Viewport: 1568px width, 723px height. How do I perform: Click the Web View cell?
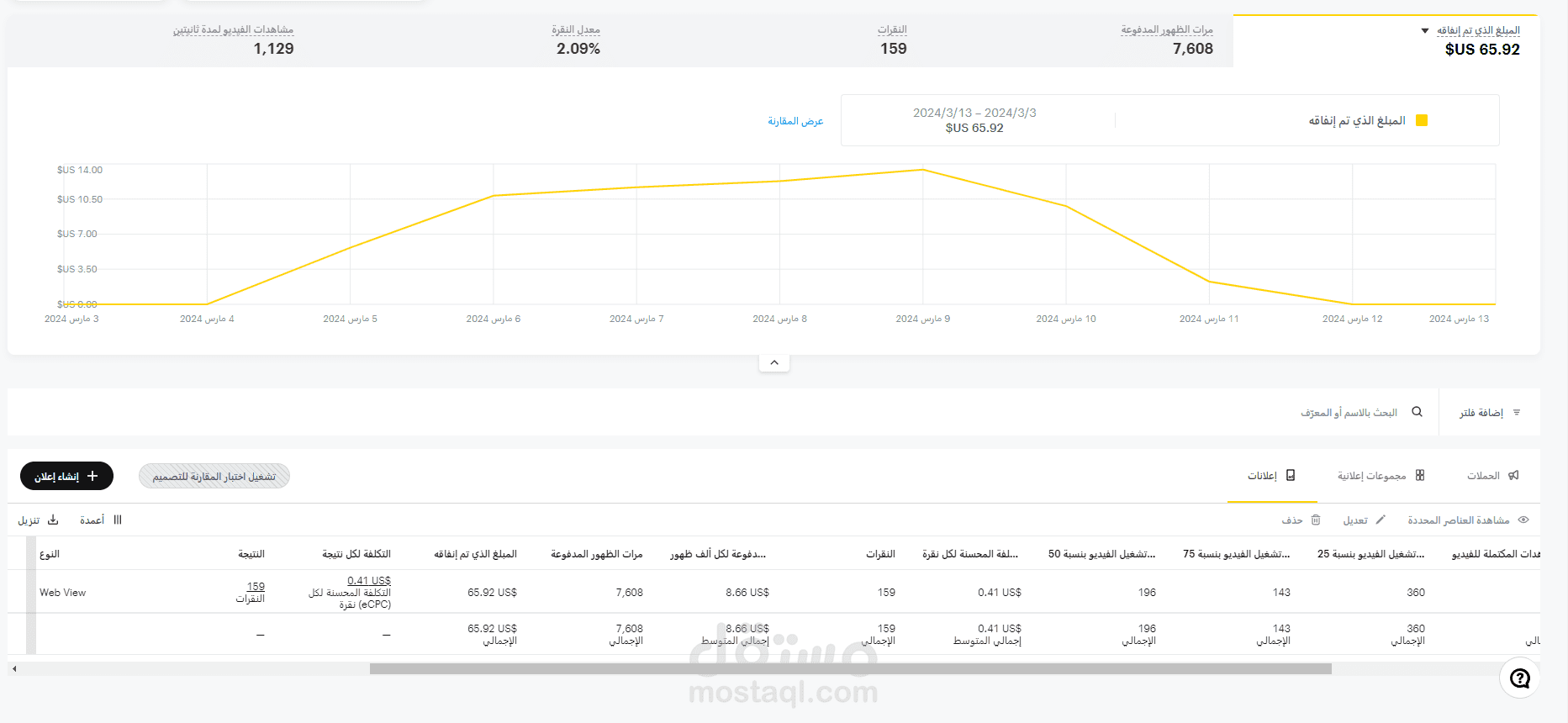click(x=63, y=593)
